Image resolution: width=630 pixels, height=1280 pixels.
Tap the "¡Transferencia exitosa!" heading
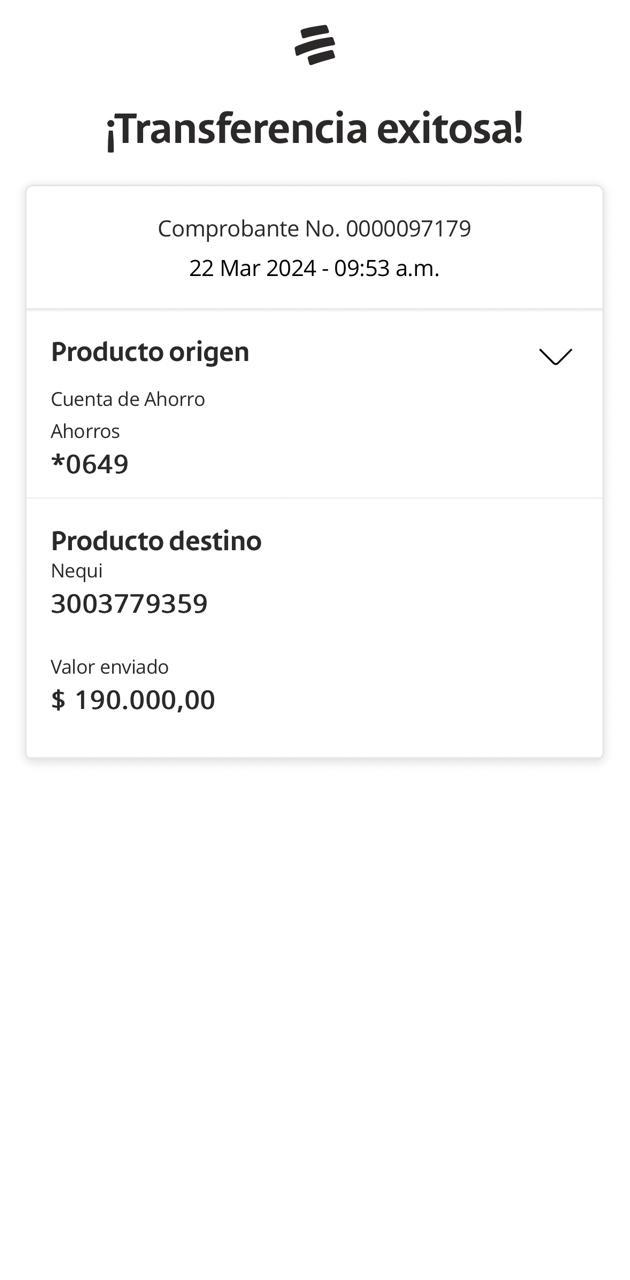coord(314,129)
